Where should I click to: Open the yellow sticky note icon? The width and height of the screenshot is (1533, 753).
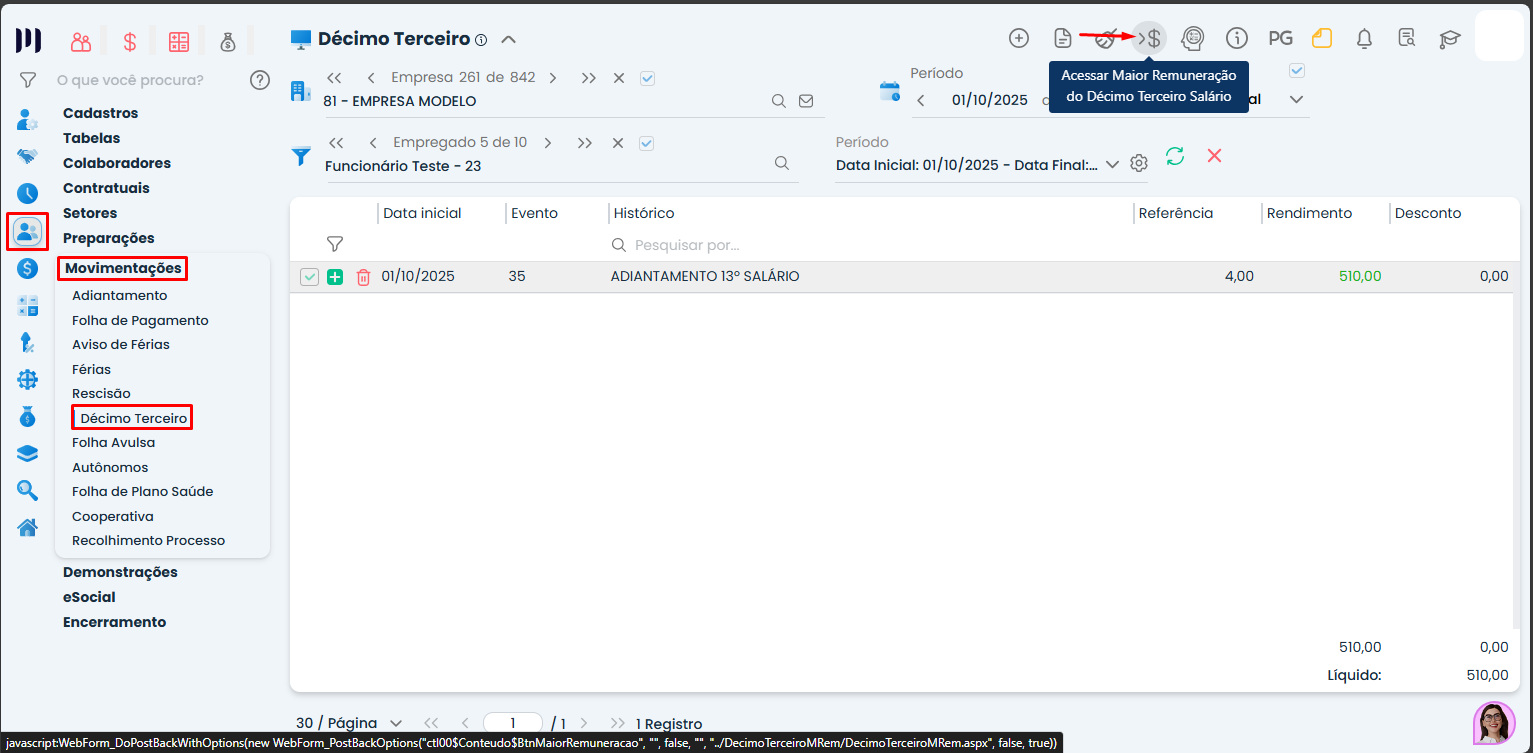point(1322,38)
